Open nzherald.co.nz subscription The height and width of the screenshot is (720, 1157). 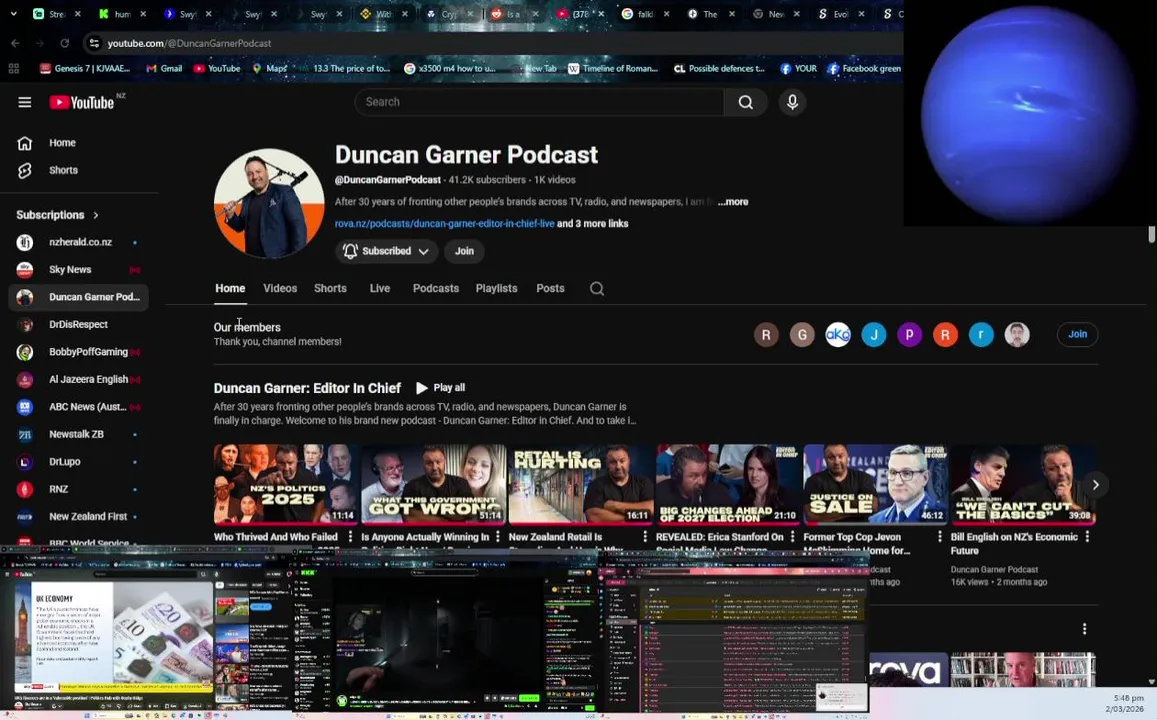[x=79, y=243]
